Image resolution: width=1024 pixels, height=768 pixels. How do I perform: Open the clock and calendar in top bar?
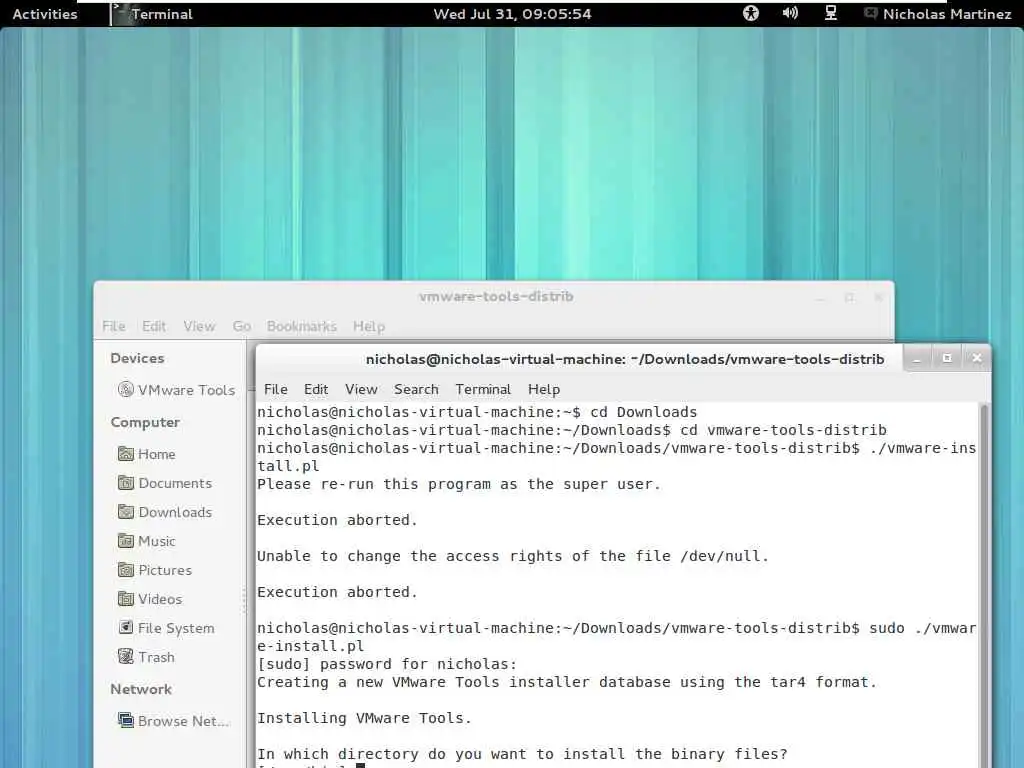[512, 14]
